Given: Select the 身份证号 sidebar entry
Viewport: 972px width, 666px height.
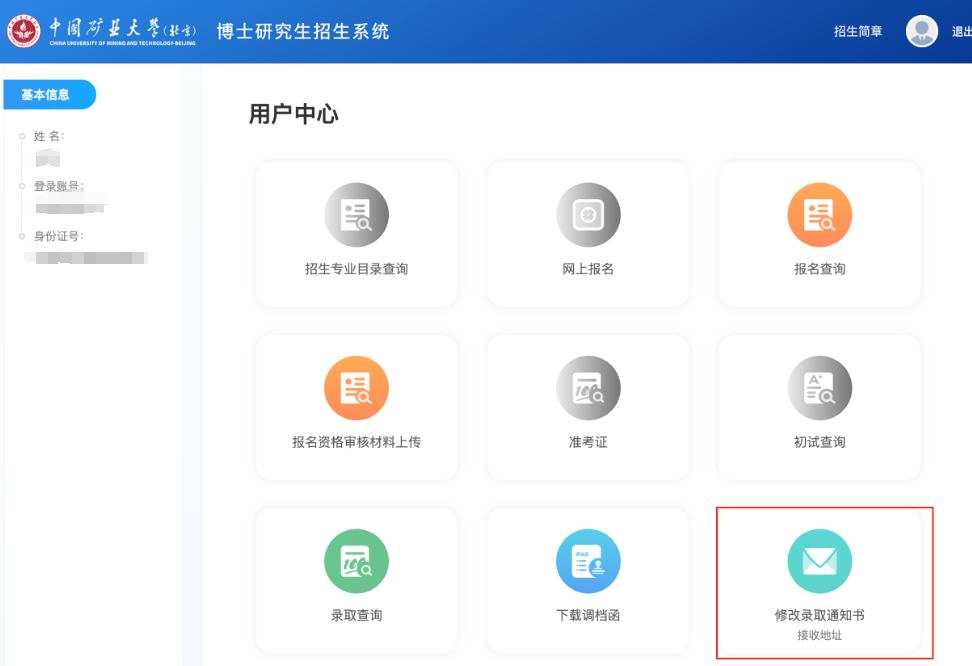Looking at the screenshot, I should point(59,236).
